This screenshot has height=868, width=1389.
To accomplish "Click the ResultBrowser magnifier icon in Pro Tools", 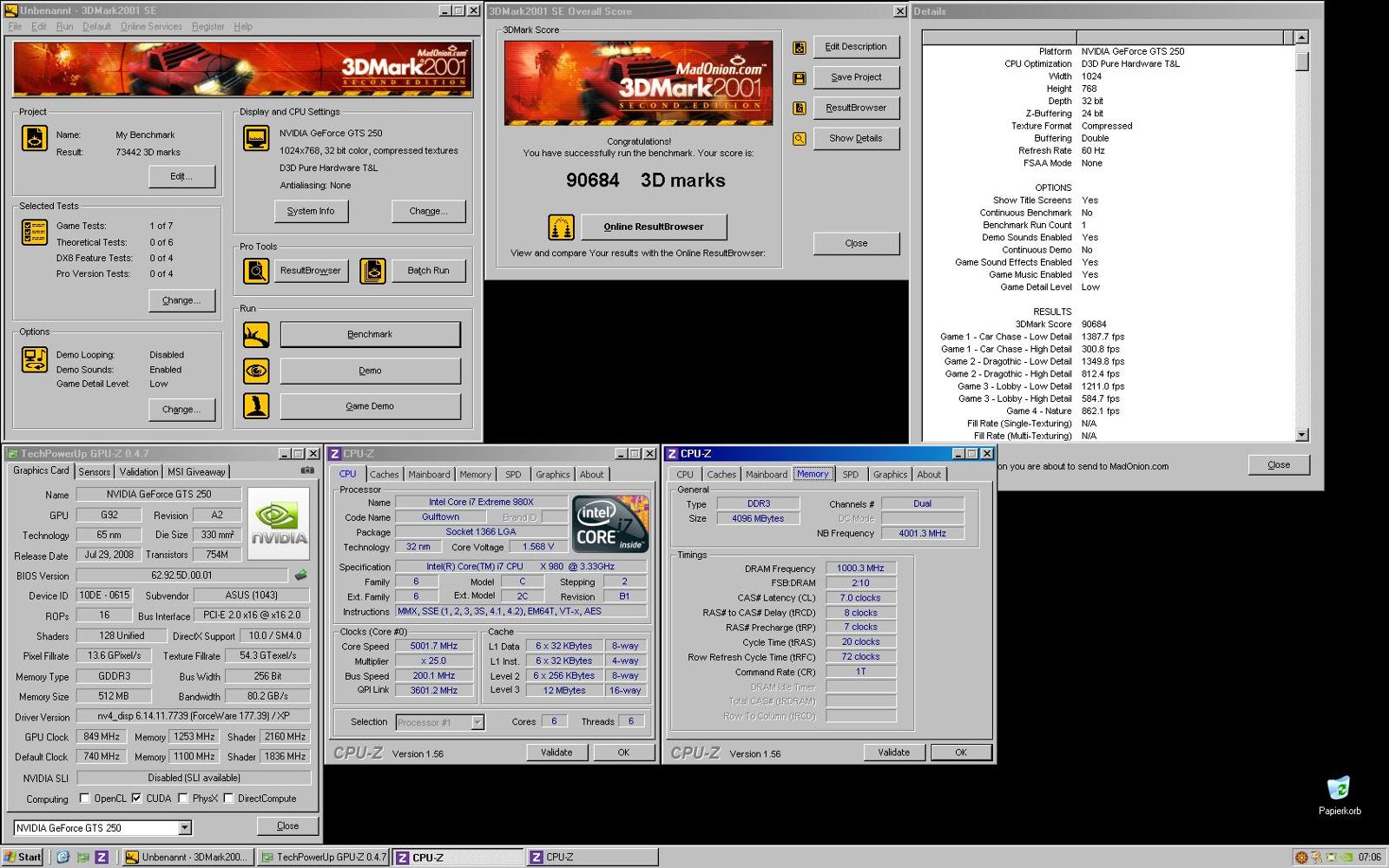I will [256, 271].
